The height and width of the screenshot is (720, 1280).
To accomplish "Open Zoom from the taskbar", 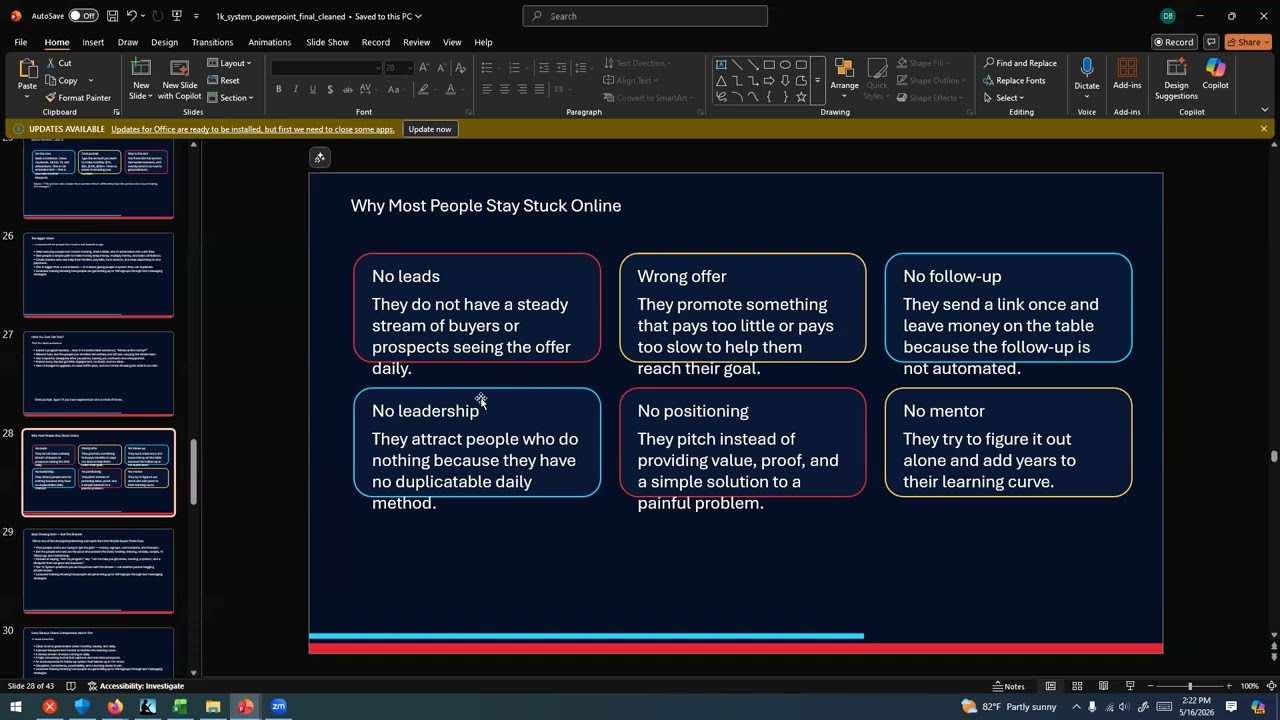I will point(279,707).
